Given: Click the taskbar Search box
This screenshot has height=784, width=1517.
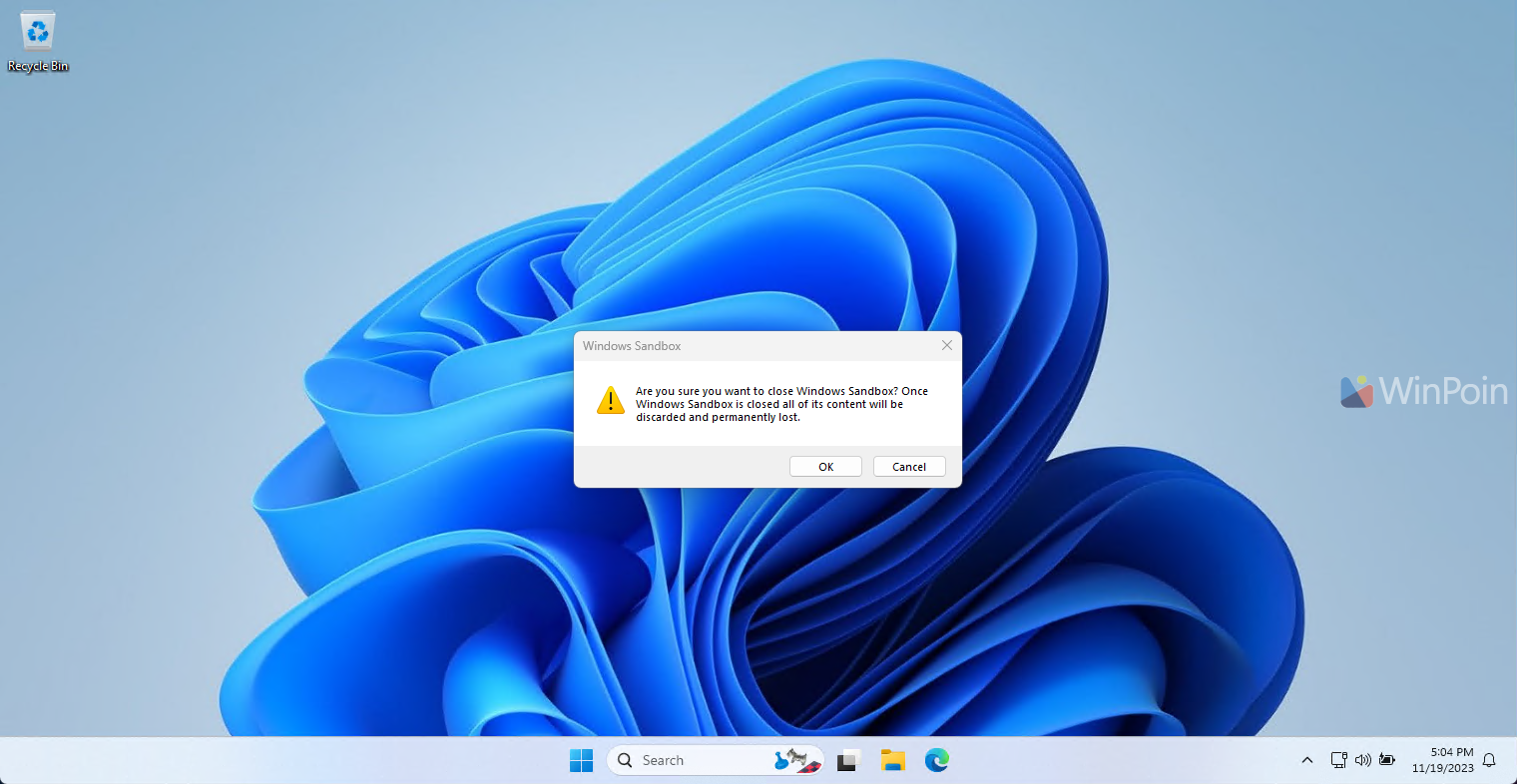Looking at the screenshot, I should 716,760.
